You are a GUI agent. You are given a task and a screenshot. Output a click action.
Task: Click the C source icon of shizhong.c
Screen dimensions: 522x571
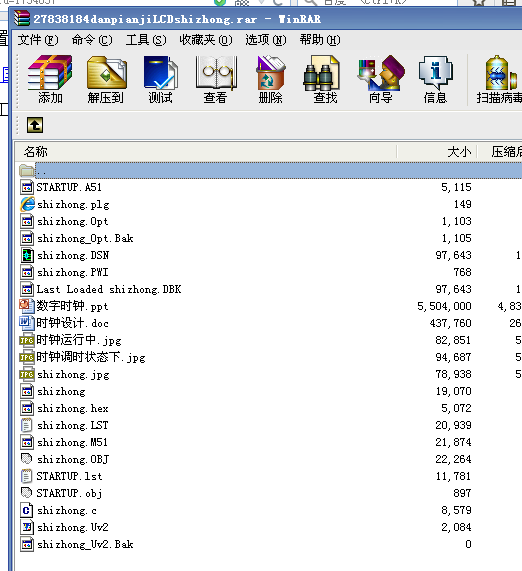(27, 510)
